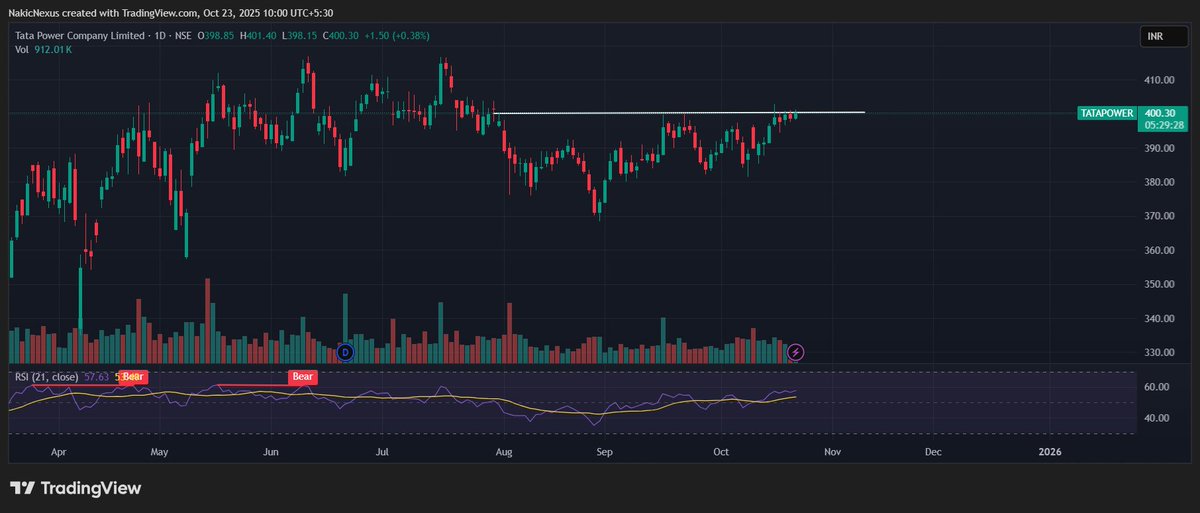The image size is (1200, 513).
Task: Click the Nov label on time axis
Action: [831, 452]
